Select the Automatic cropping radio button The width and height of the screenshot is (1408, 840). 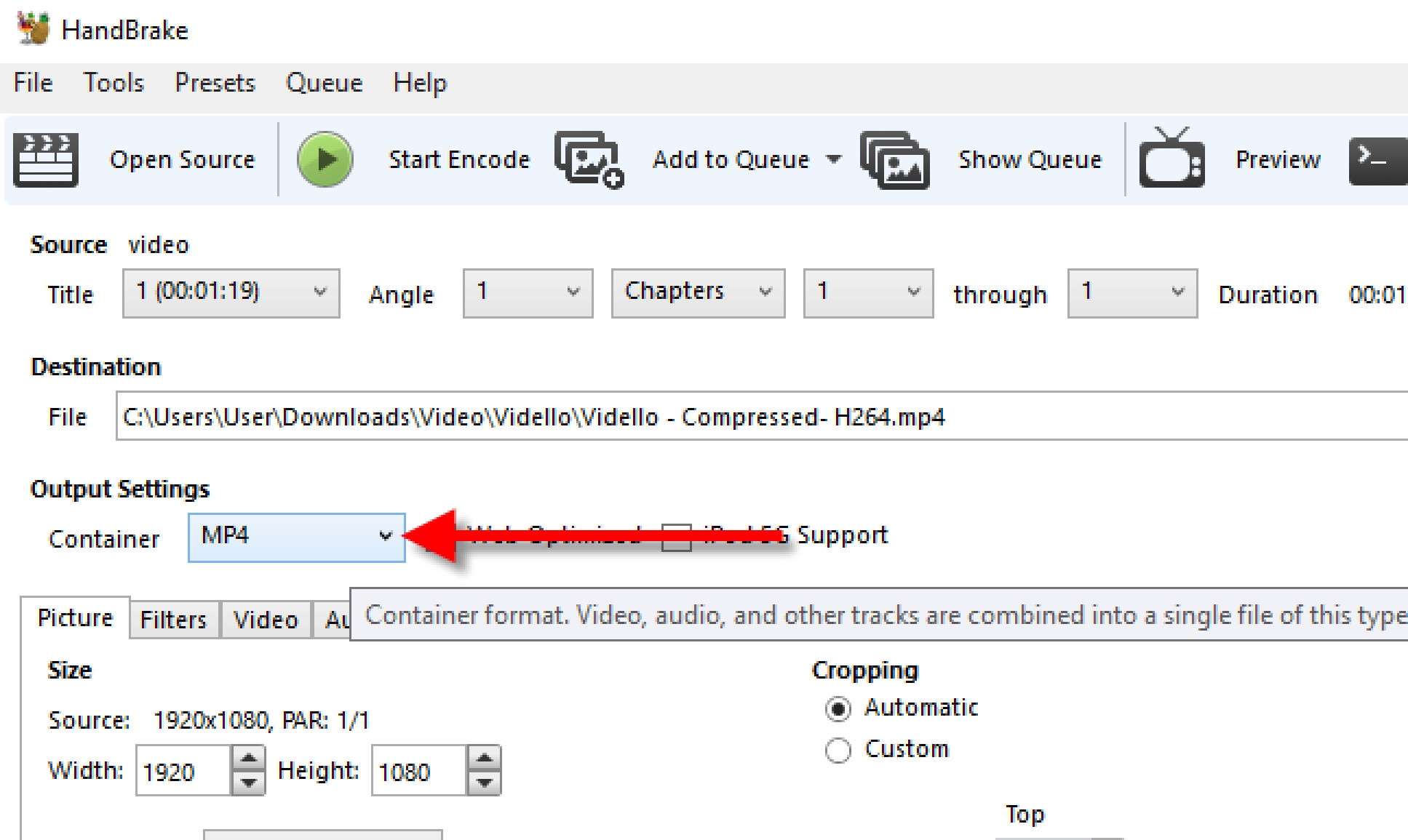tap(838, 708)
